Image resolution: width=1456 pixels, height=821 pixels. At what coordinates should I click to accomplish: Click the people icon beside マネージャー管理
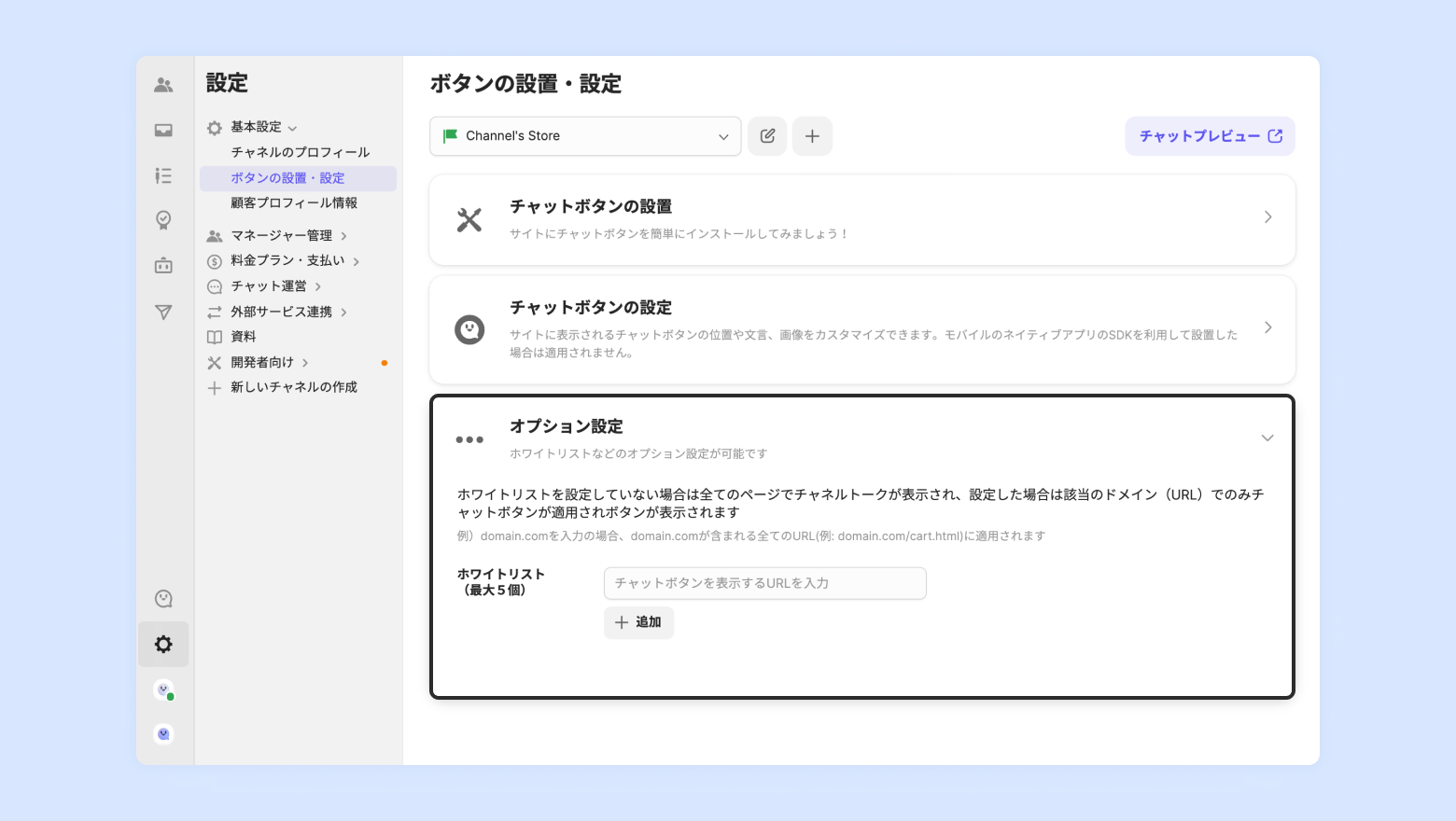pos(215,236)
